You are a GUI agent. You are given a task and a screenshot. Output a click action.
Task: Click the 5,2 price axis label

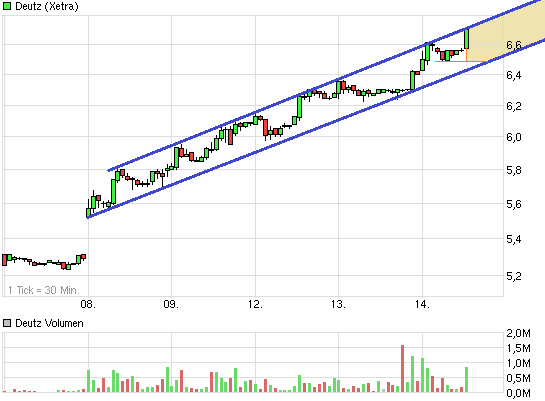pyautogui.click(x=514, y=276)
